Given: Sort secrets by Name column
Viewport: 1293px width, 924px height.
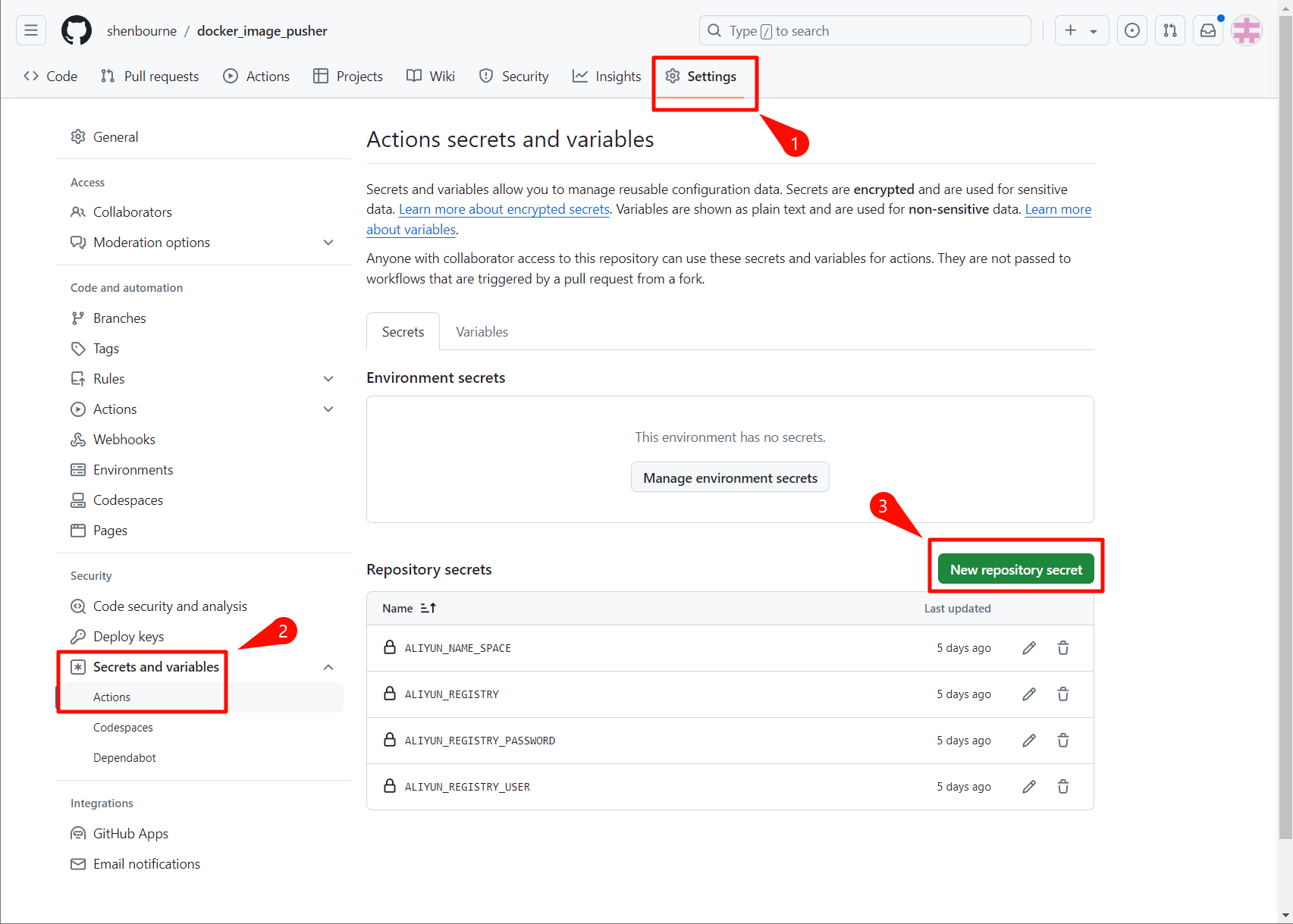Looking at the screenshot, I should coord(409,609).
